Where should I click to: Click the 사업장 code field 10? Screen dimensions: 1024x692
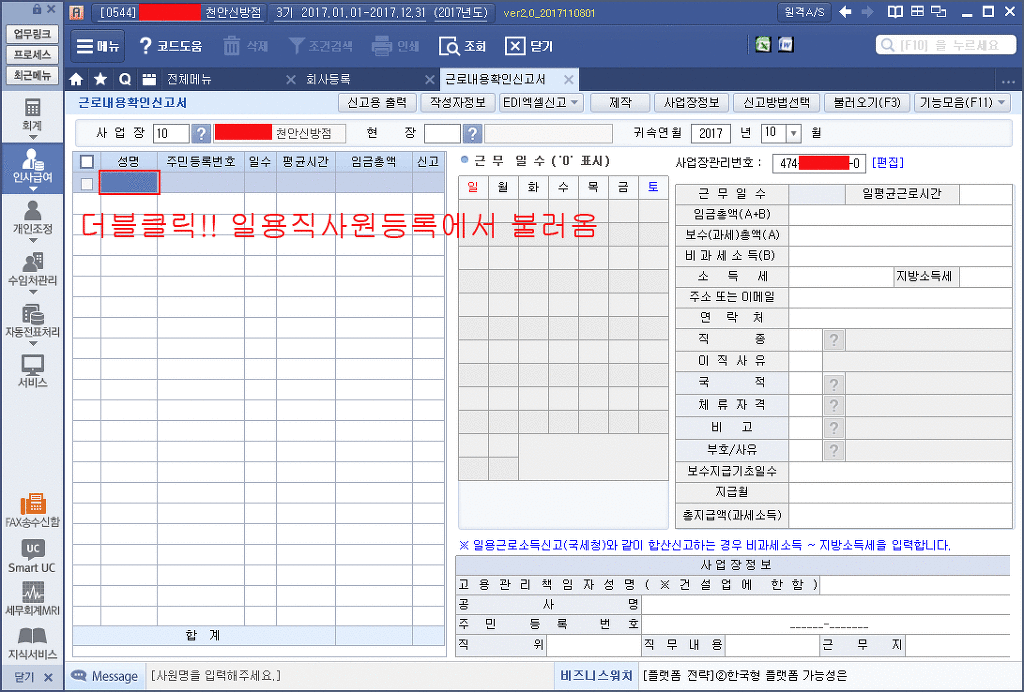170,133
